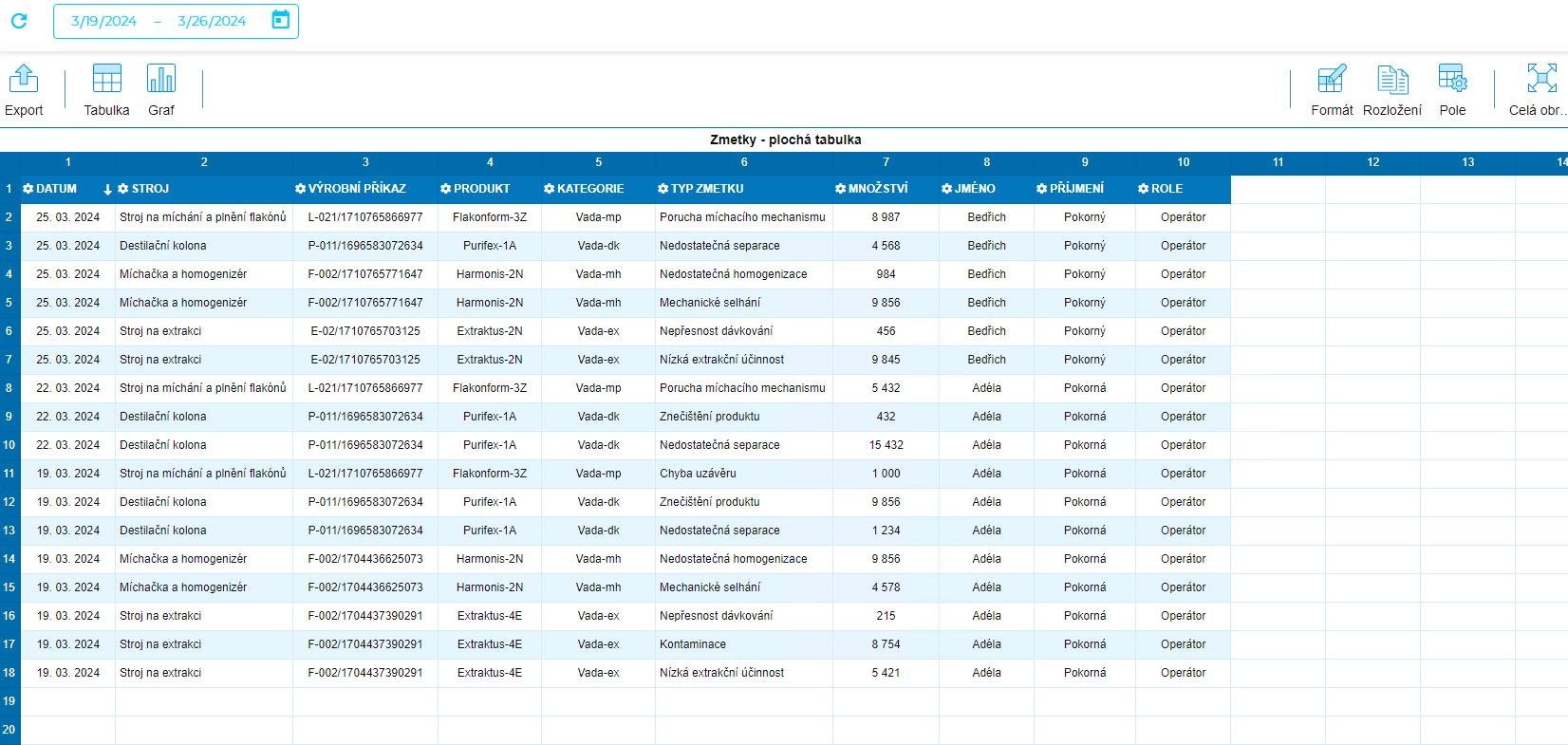Select row number 18 header
This screenshot has width=1568, height=745.
tap(9, 673)
